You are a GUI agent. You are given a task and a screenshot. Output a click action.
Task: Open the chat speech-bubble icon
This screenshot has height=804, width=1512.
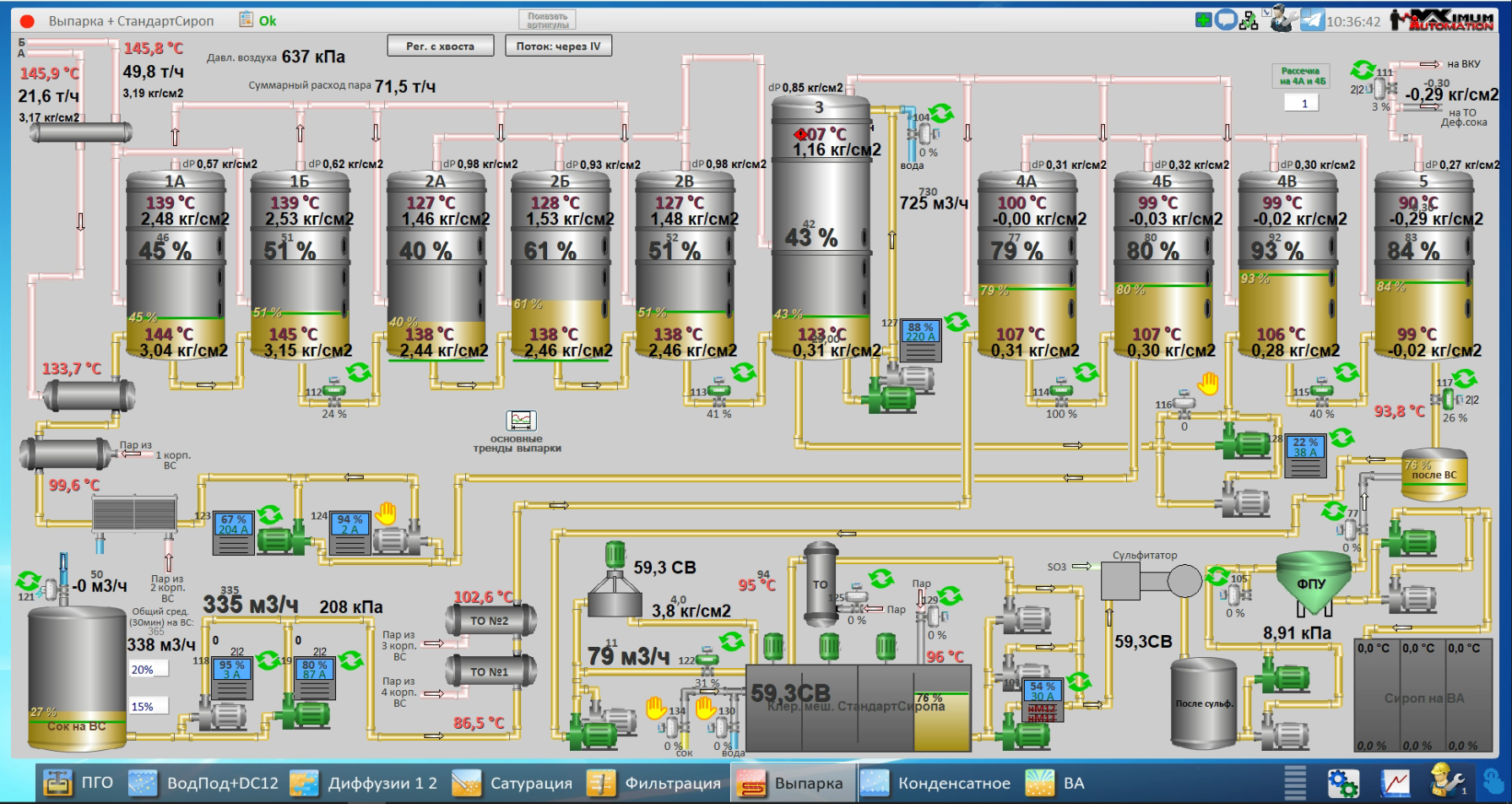[1226, 20]
